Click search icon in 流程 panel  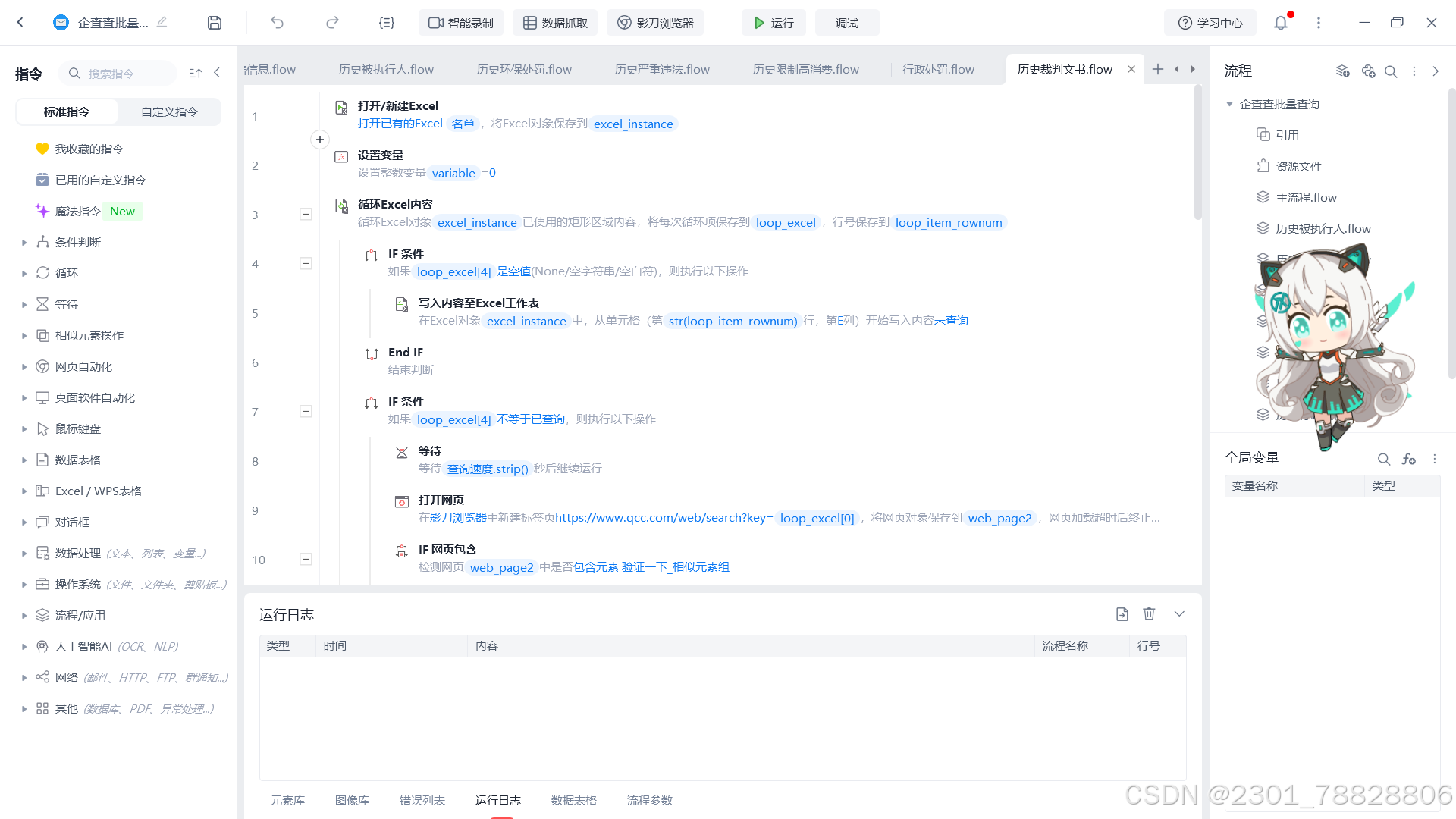(1391, 71)
